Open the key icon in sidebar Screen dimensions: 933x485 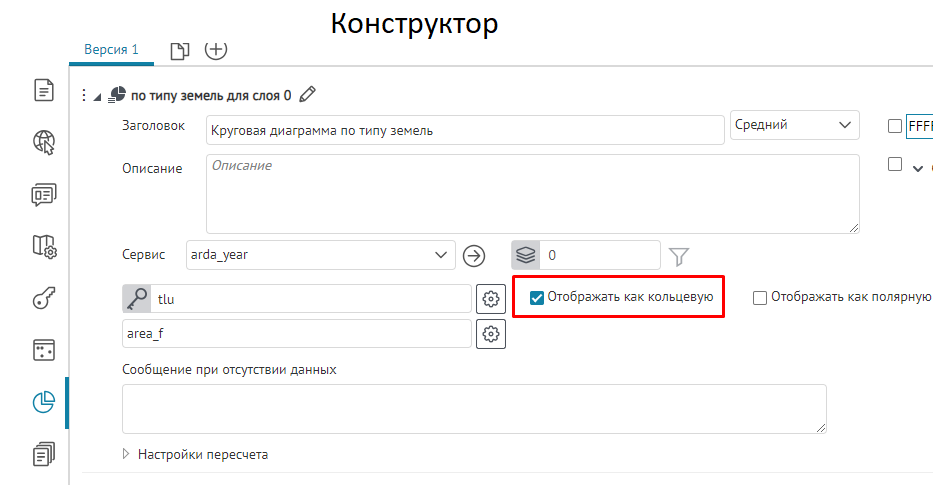click(x=44, y=298)
